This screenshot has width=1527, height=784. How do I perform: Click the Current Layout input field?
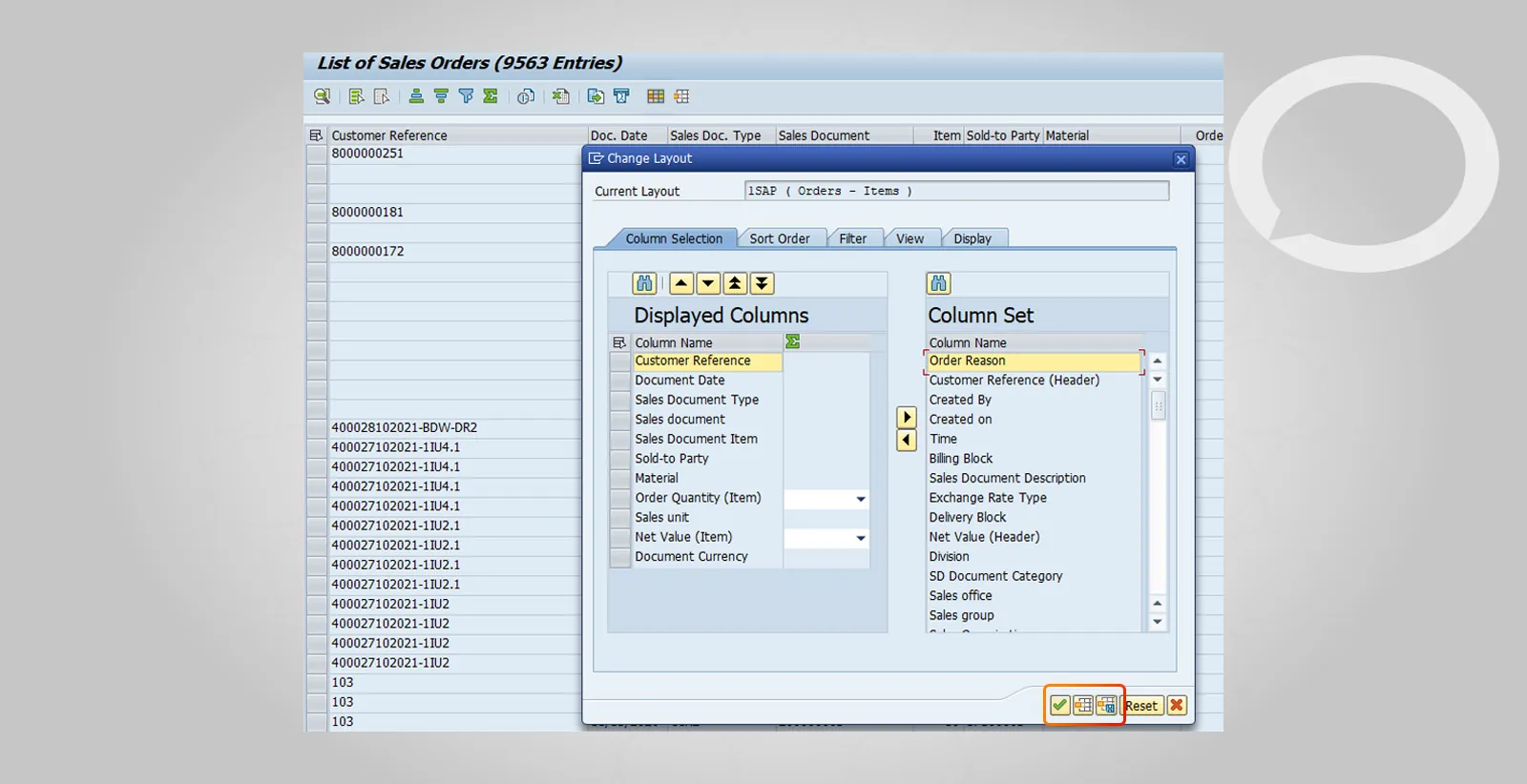tap(956, 191)
